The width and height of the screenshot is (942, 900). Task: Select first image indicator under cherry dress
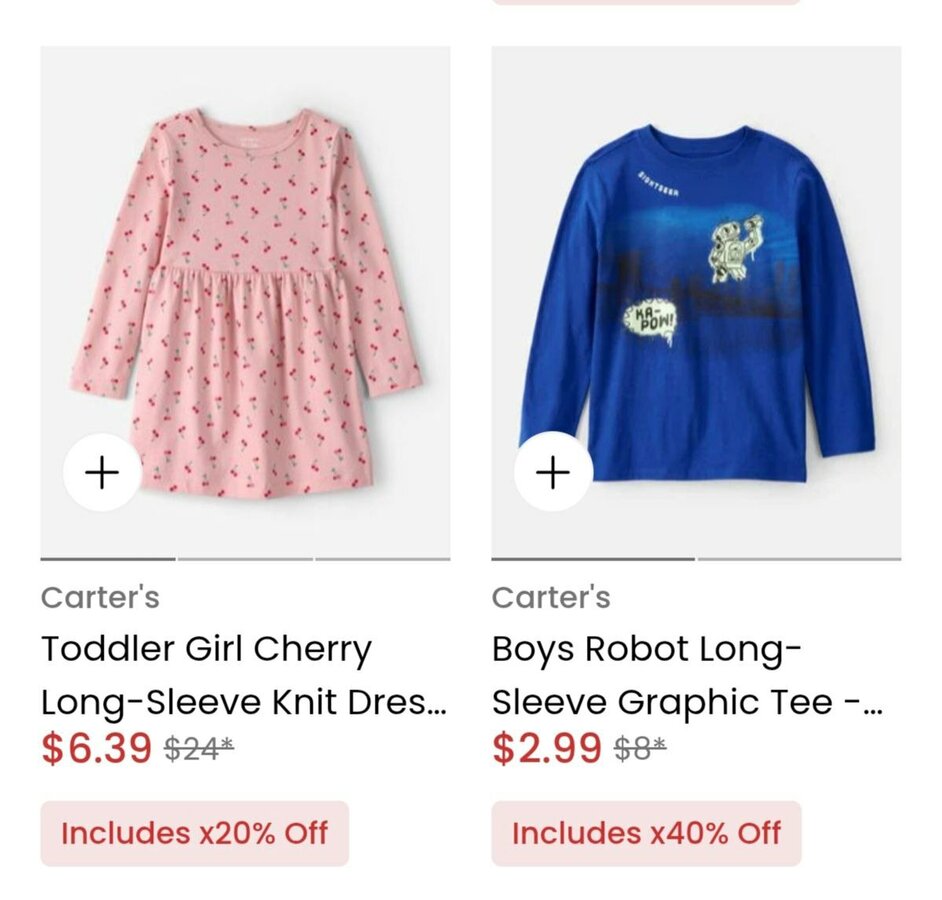108,559
